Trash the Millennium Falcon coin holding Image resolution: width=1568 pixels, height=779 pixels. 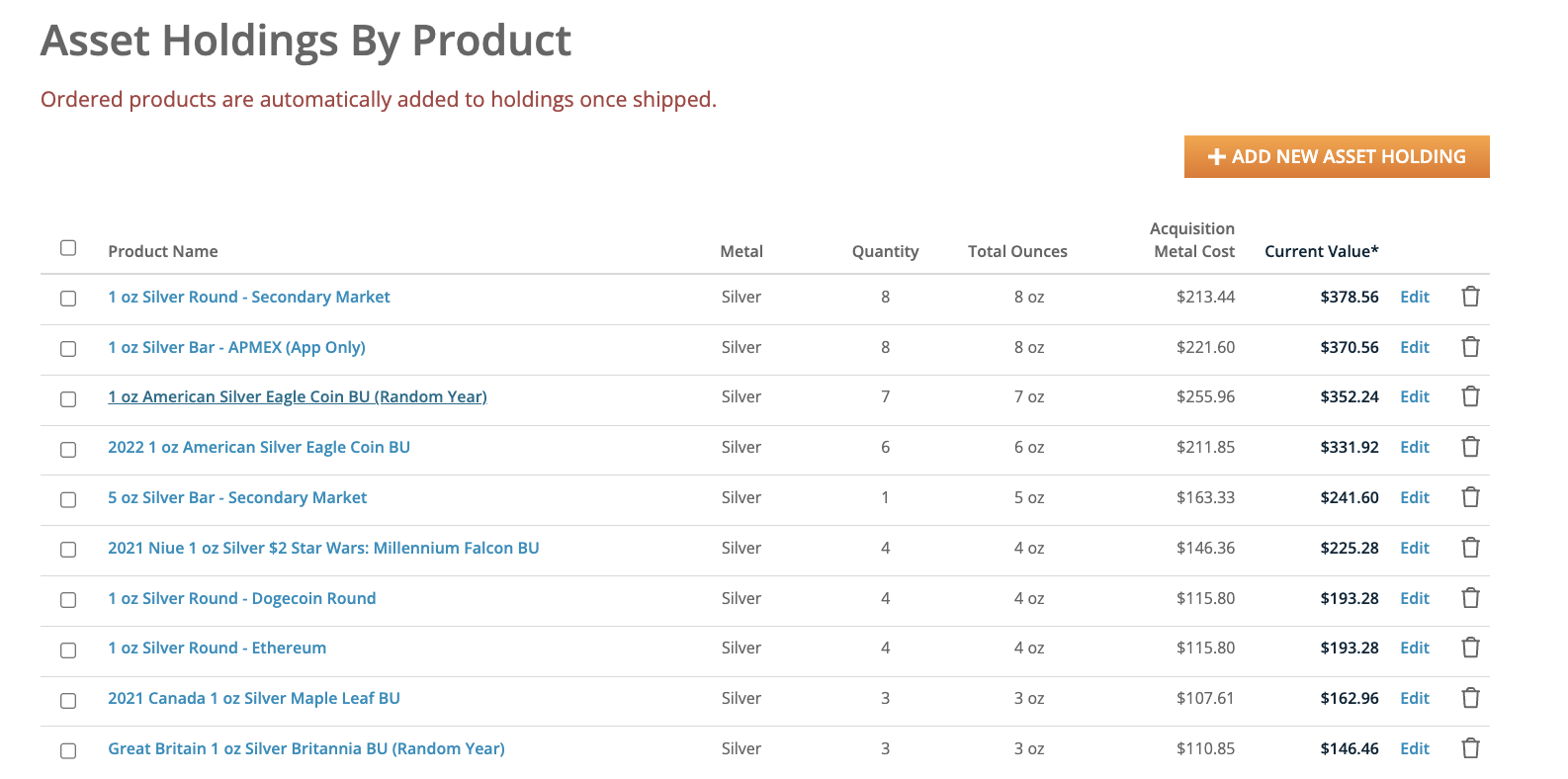click(1470, 548)
